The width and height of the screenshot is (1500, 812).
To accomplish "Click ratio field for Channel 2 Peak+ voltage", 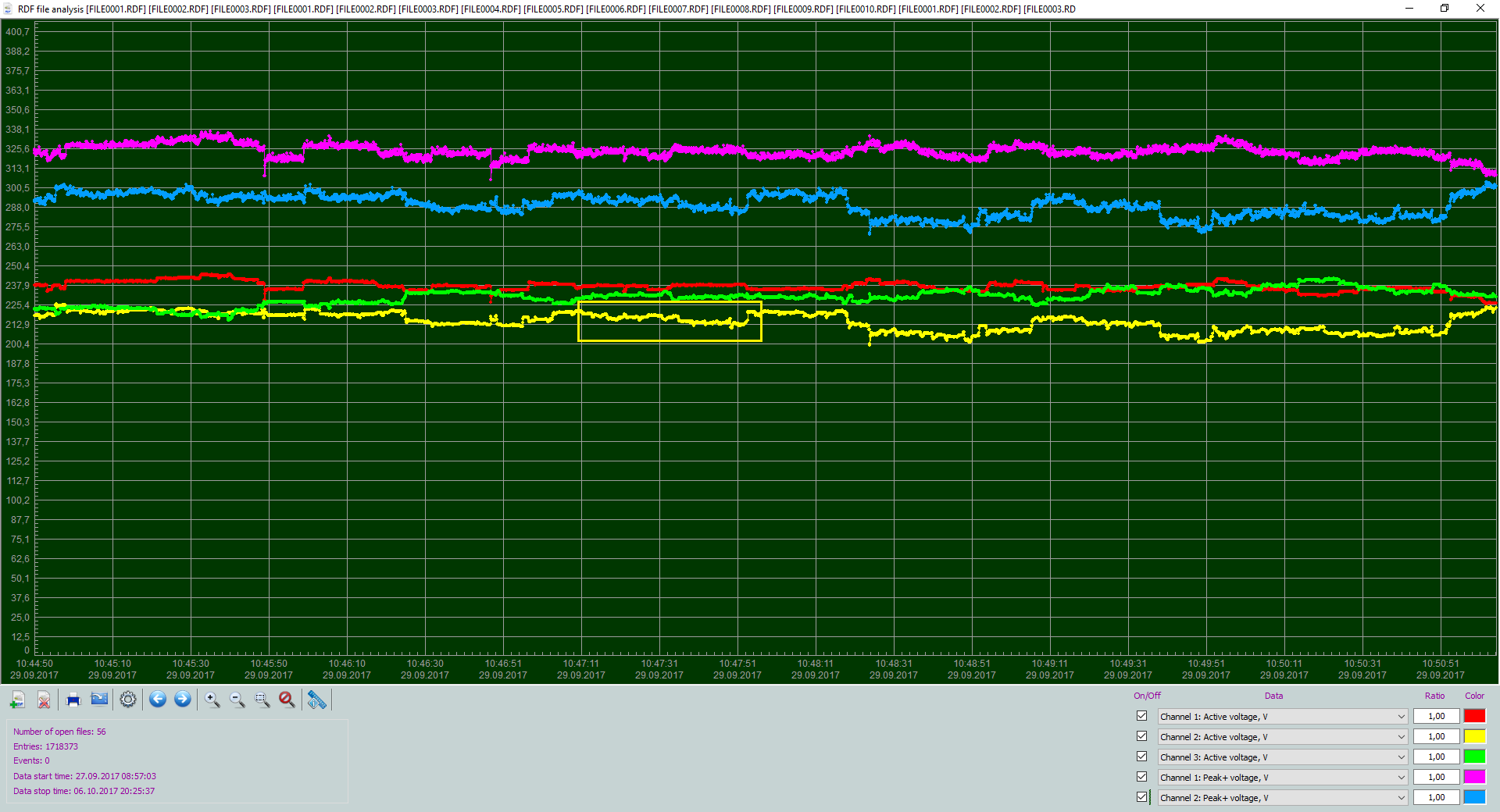I will 1436,797.
